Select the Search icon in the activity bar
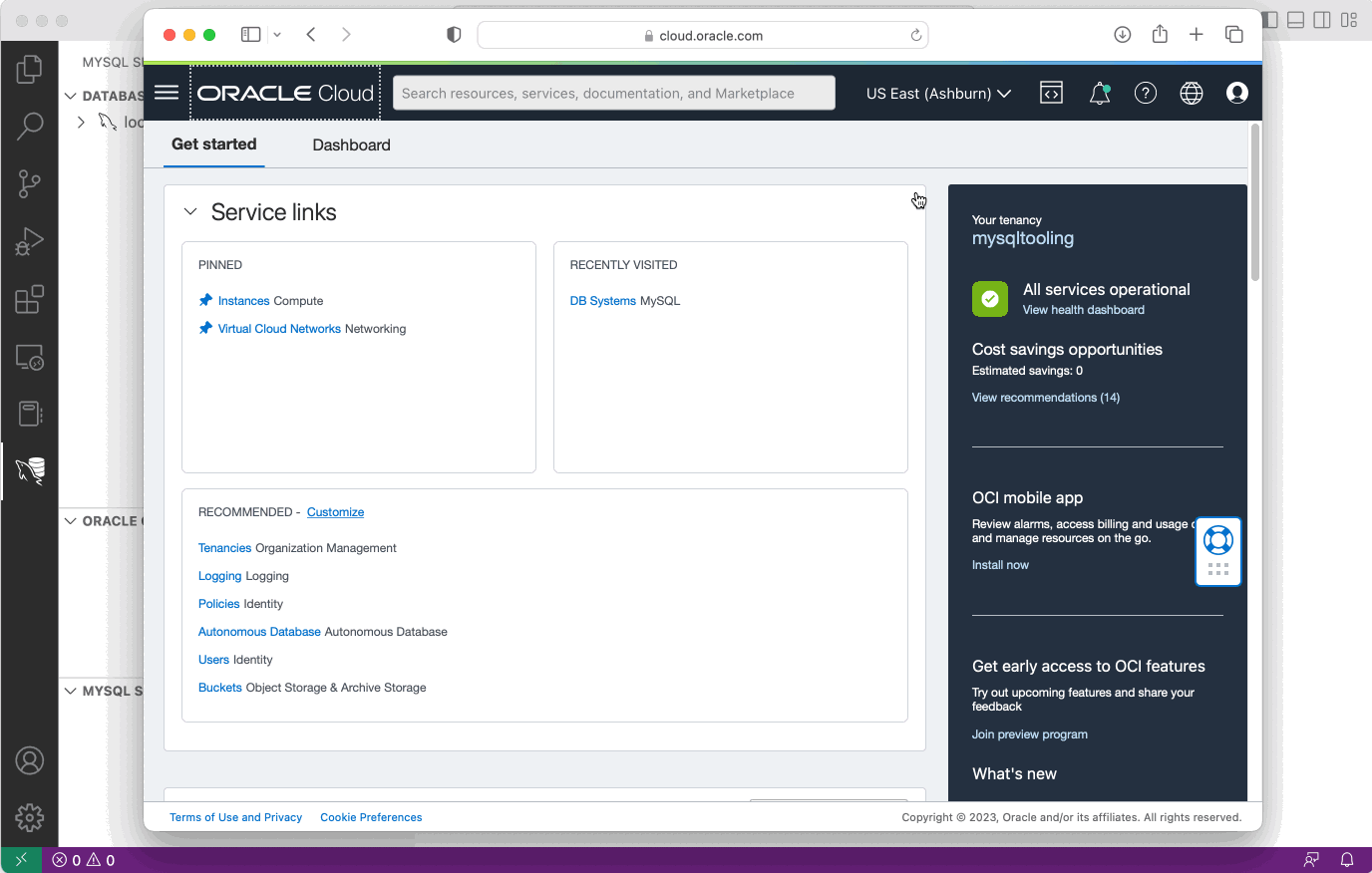This screenshot has width=1372, height=873. (30, 126)
